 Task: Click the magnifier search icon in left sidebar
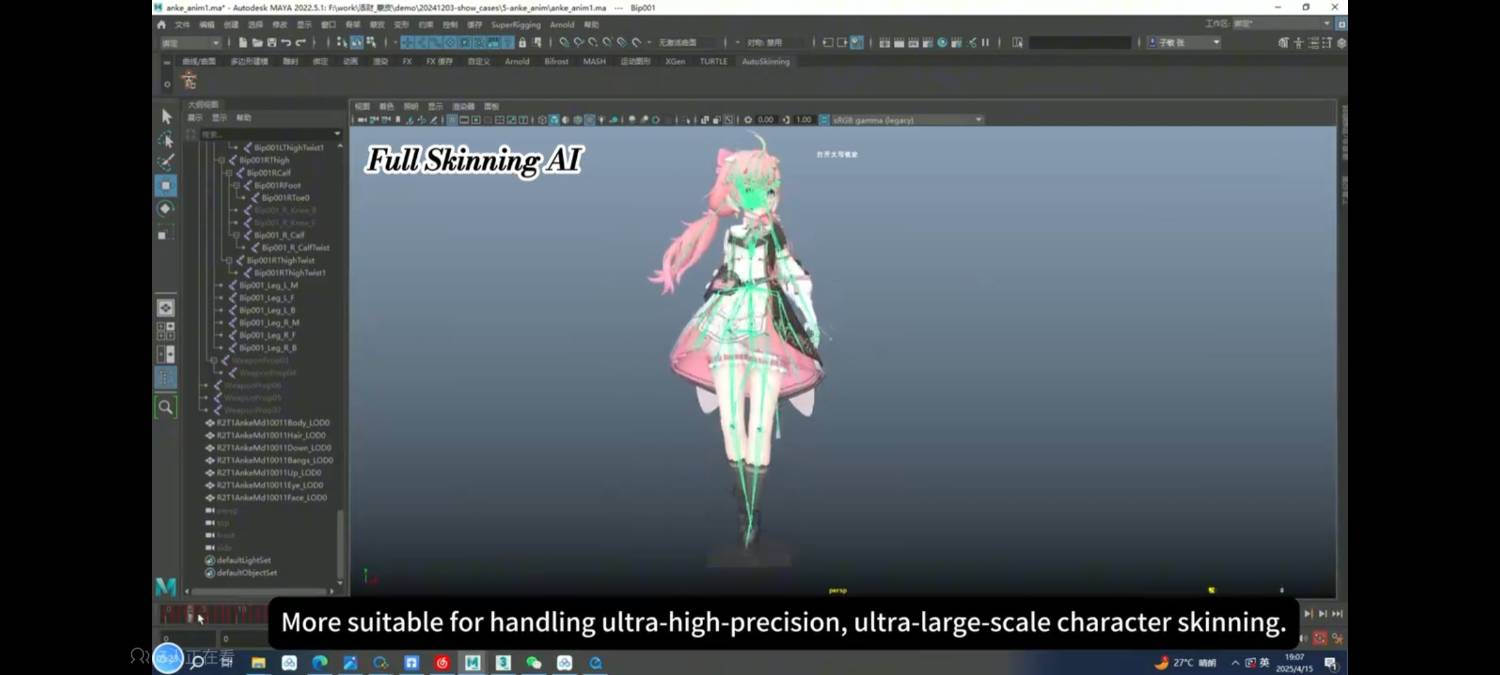[166, 407]
